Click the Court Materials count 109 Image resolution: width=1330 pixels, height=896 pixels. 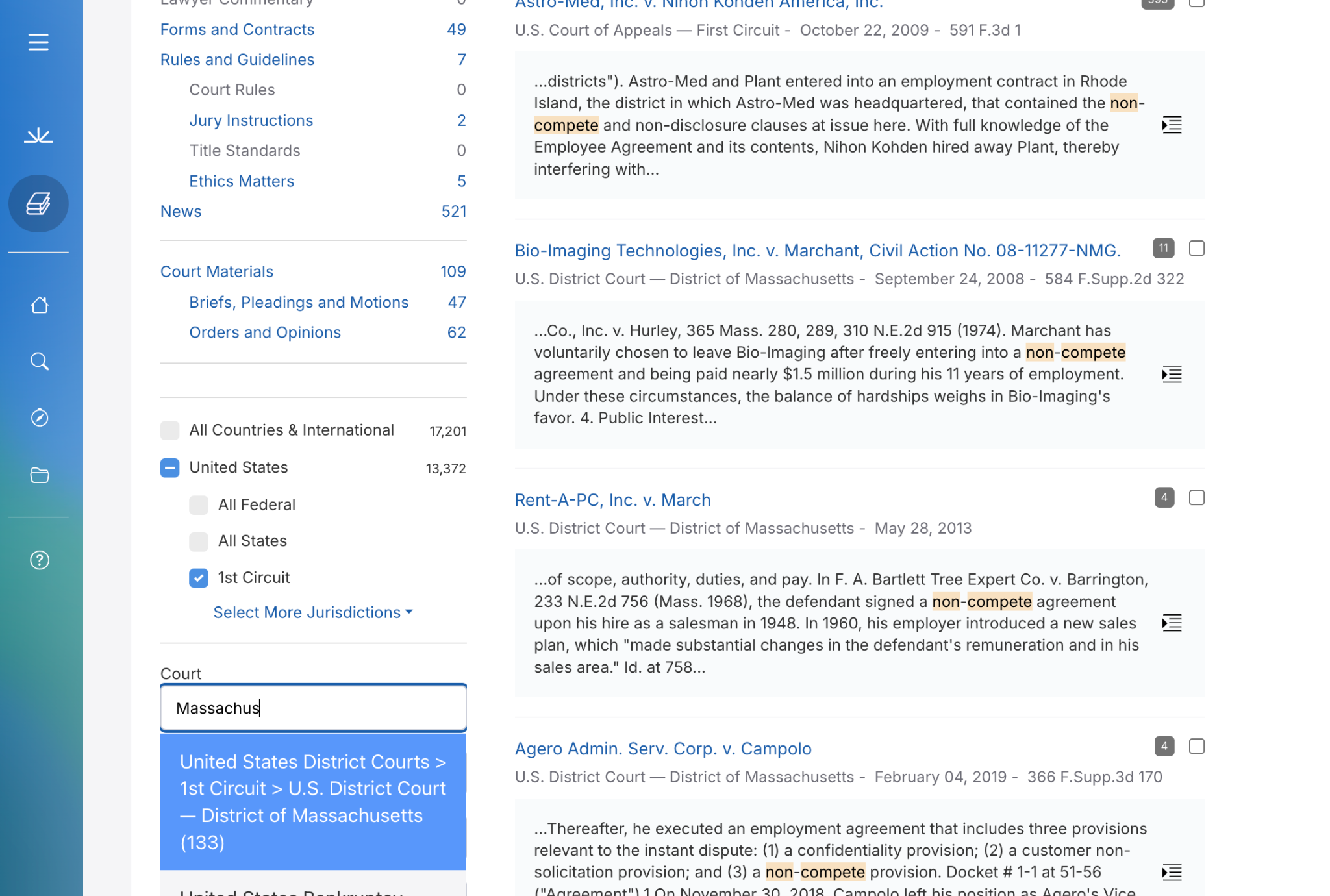pyautogui.click(x=453, y=271)
